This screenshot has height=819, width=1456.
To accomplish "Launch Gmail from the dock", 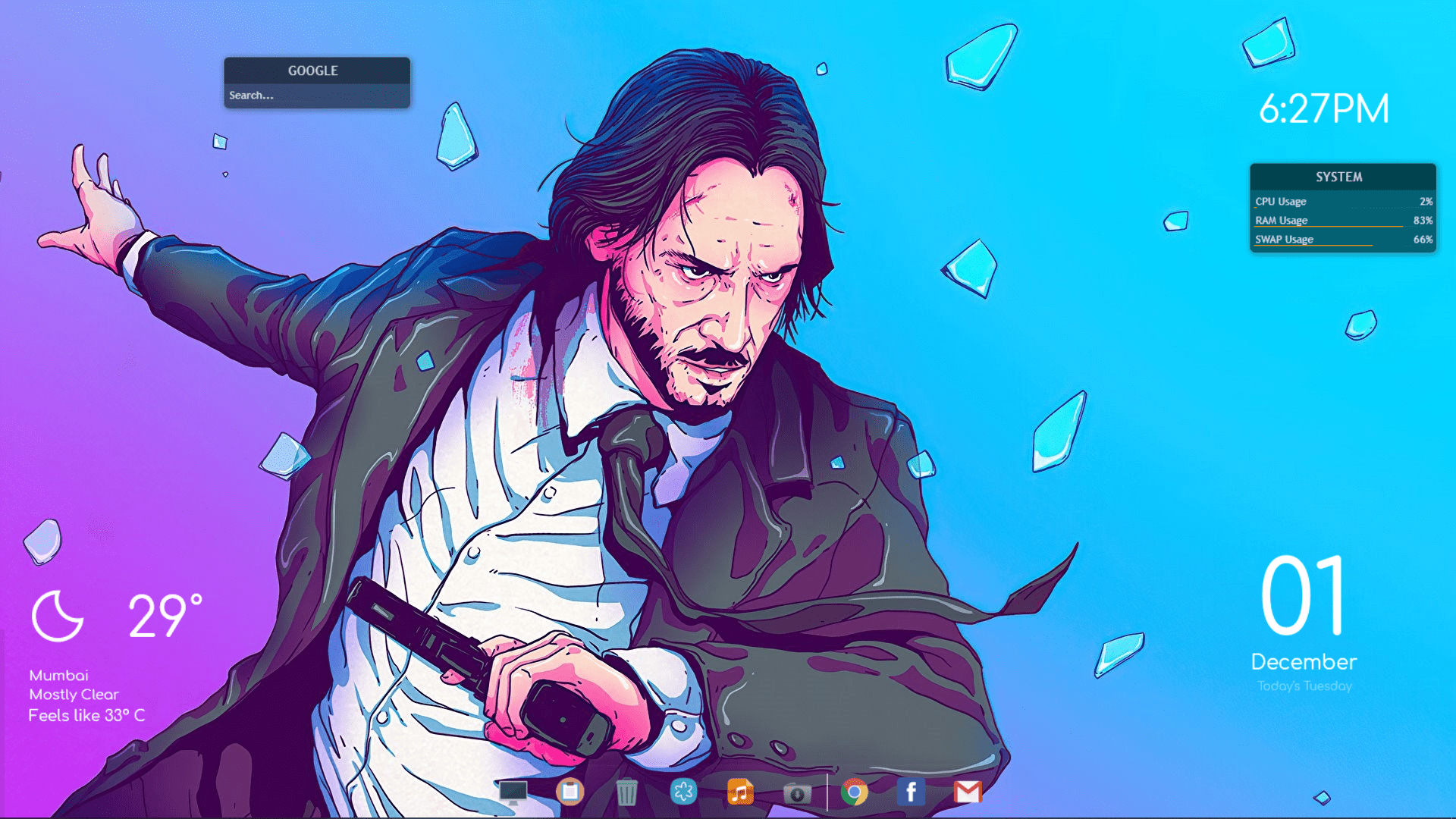I will 969,792.
